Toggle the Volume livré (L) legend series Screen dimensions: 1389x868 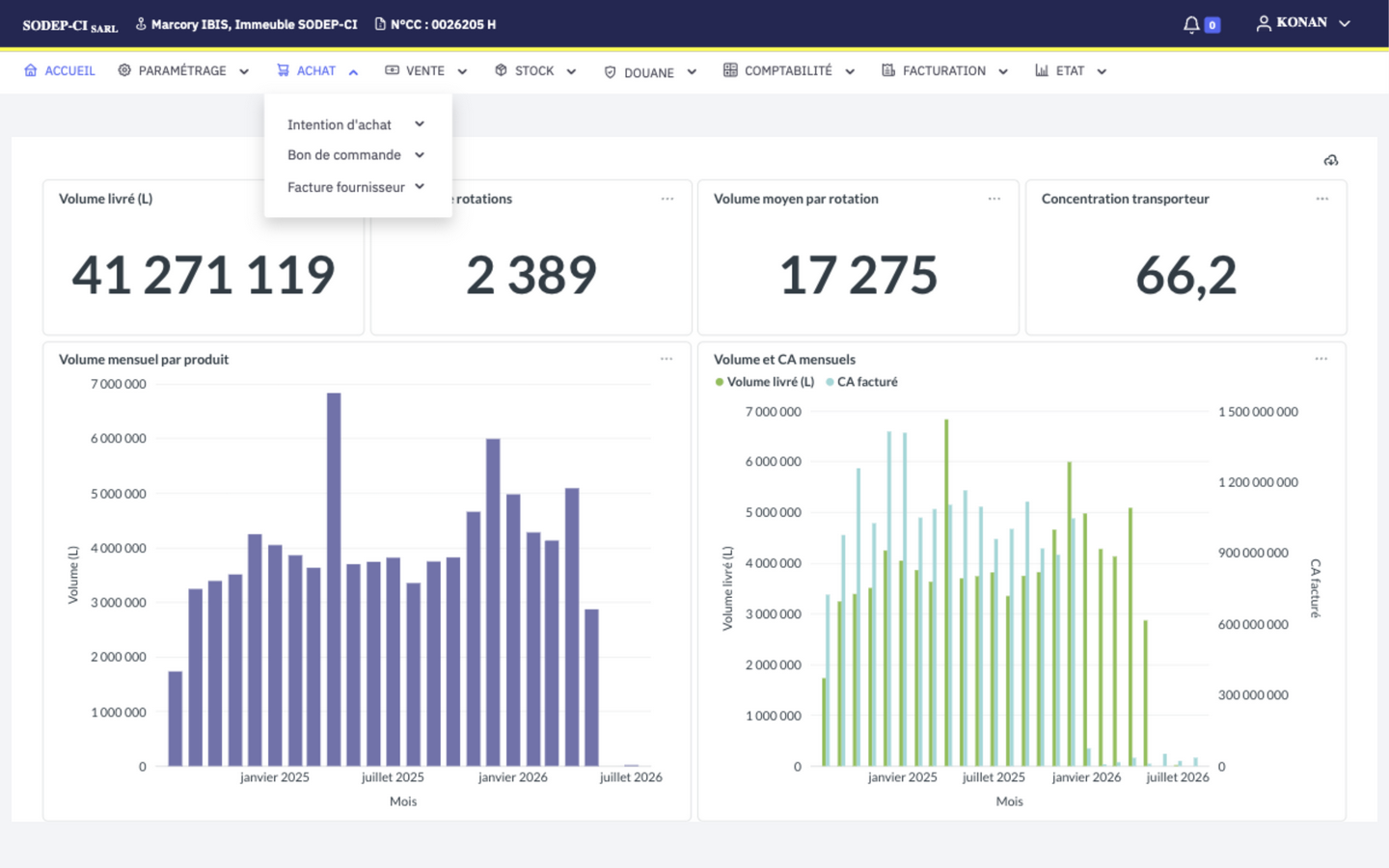click(765, 382)
